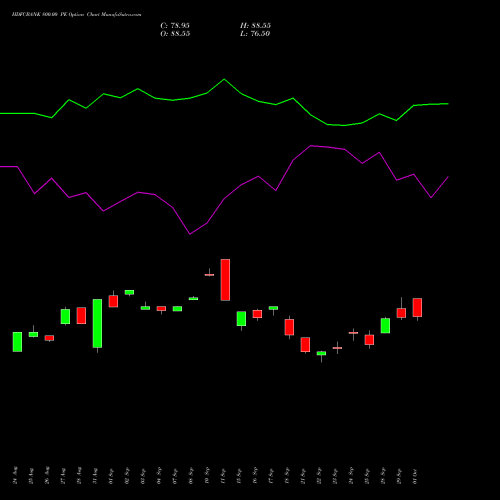Click the tall red candle on 11 Sep

pos(225,280)
